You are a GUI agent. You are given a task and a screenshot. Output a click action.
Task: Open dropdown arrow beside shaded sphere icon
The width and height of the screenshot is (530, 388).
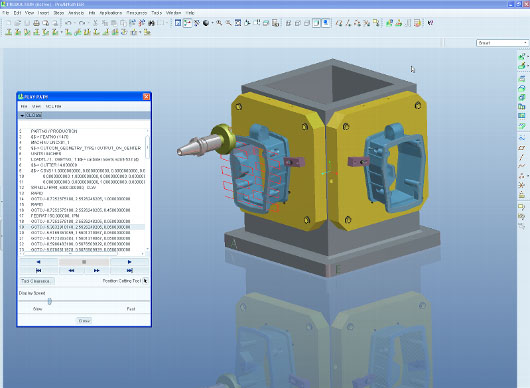point(212,23)
